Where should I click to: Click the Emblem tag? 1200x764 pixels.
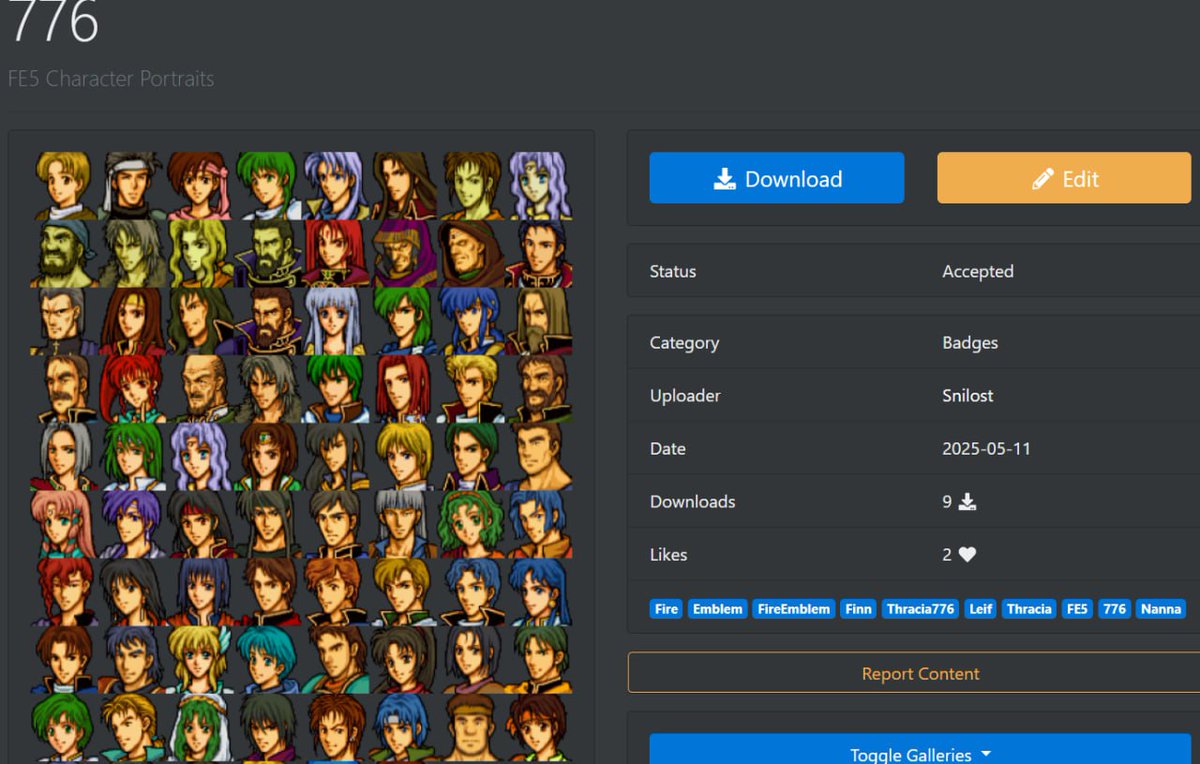[717, 608]
